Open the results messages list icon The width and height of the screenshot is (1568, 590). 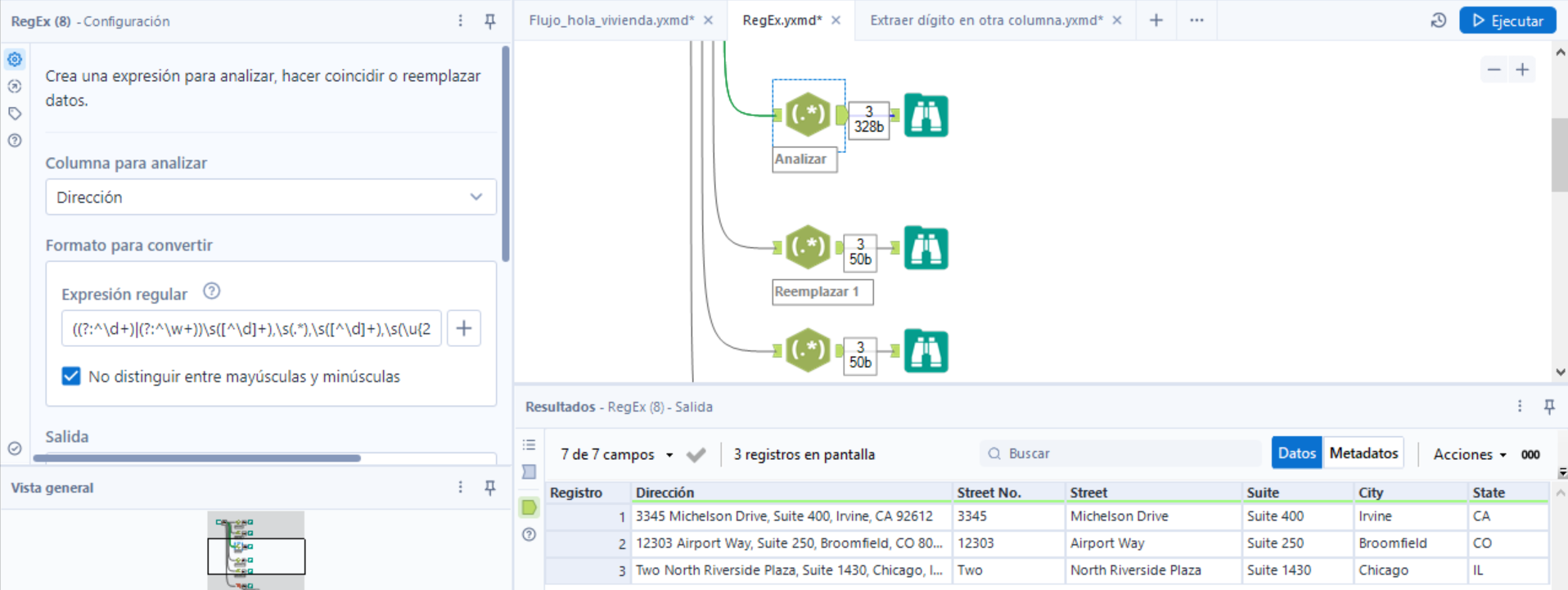click(529, 445)
